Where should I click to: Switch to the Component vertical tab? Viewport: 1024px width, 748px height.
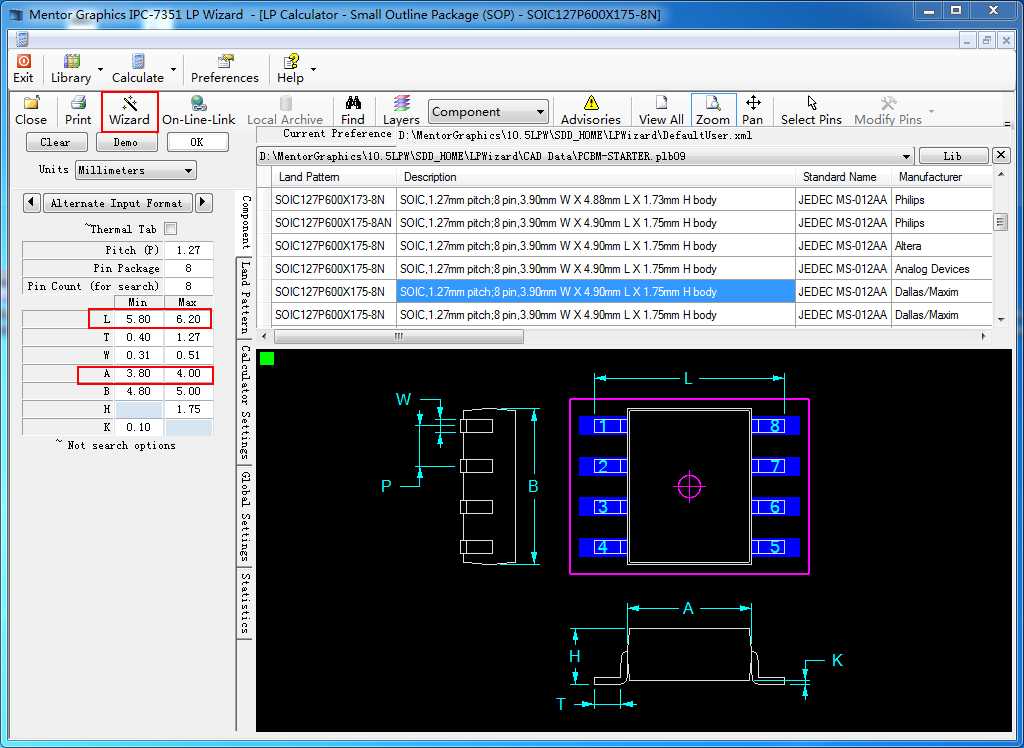[246, 223]
